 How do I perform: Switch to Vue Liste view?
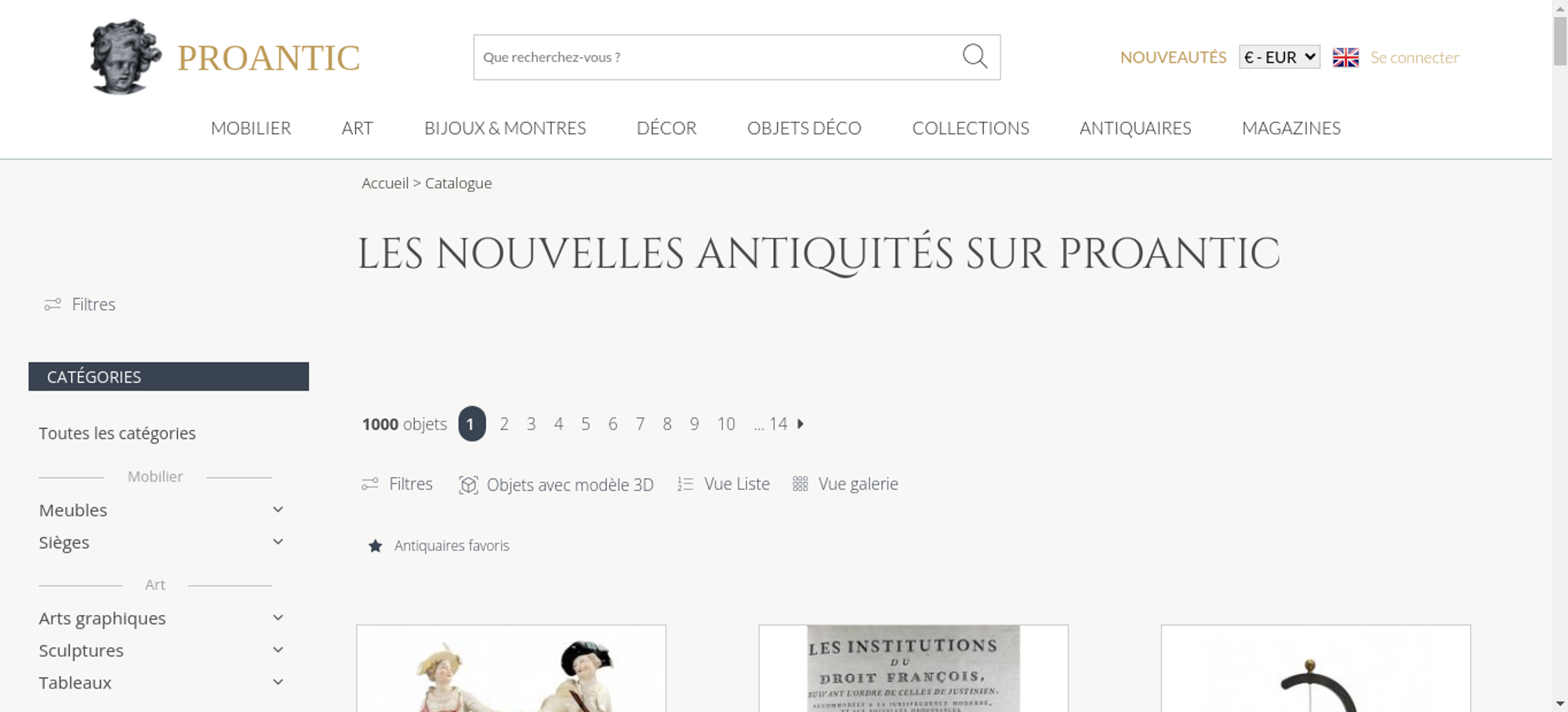tap(724, 484)
